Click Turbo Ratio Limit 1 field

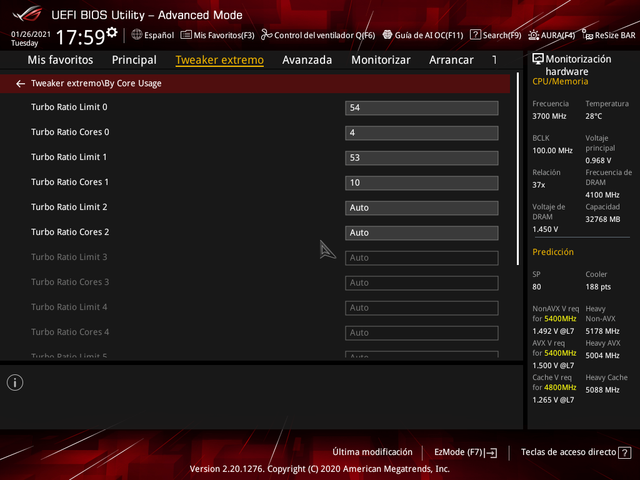[x=422, y=158]
